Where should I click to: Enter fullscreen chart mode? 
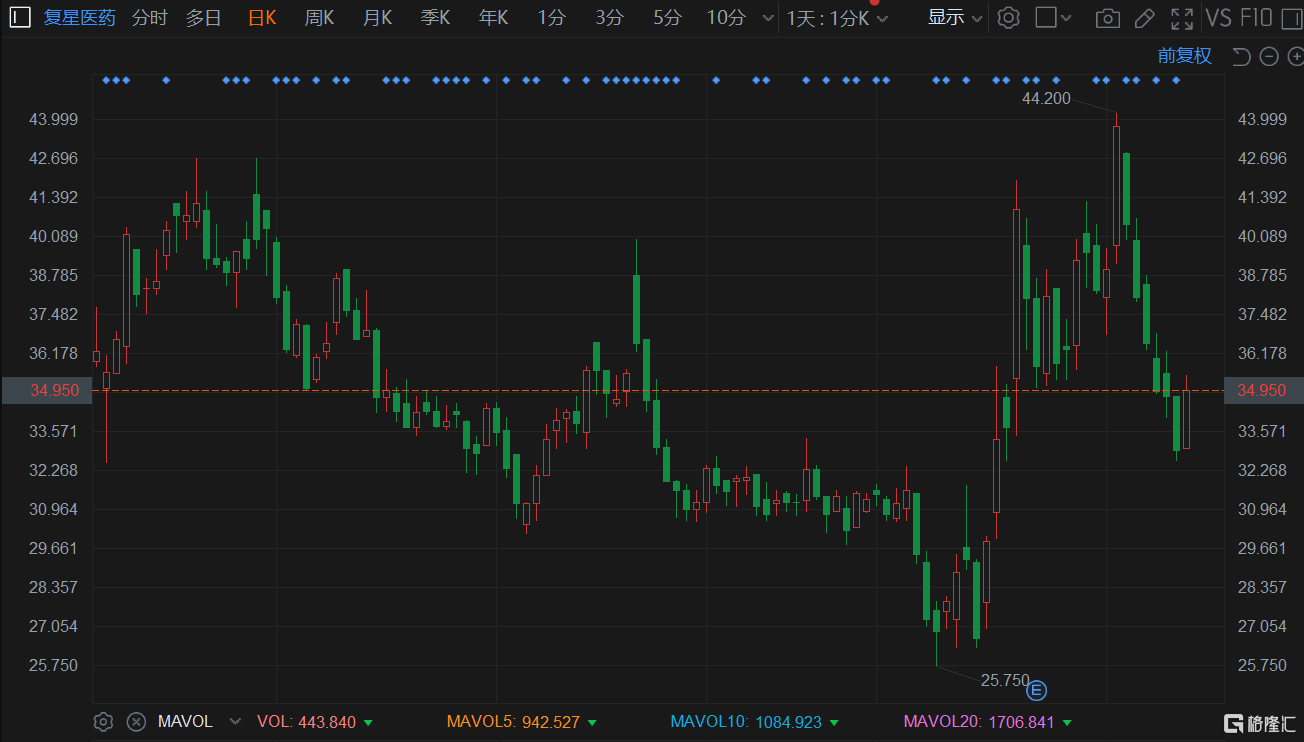pyautogui.click(x=1182, y=18)
